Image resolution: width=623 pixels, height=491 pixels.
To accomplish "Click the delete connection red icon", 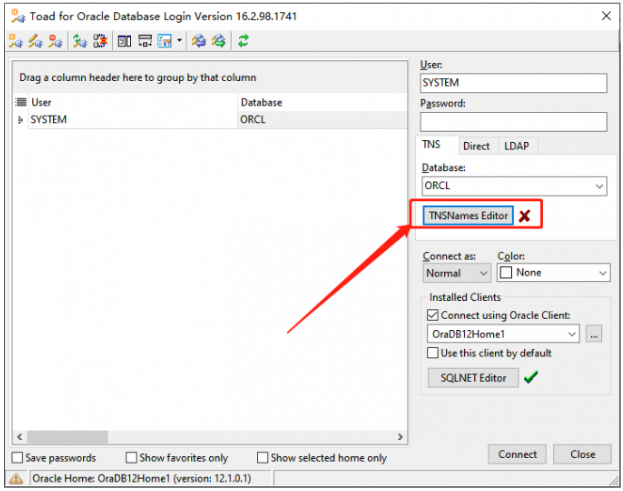I will coord(55,41).
